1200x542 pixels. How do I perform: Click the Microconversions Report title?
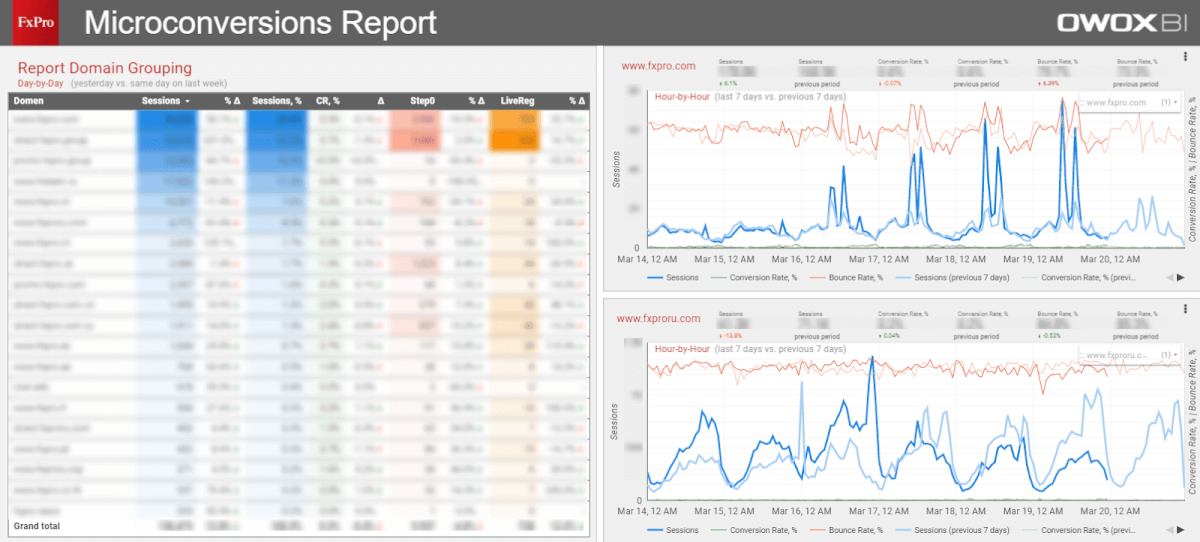tap(259, 22)
